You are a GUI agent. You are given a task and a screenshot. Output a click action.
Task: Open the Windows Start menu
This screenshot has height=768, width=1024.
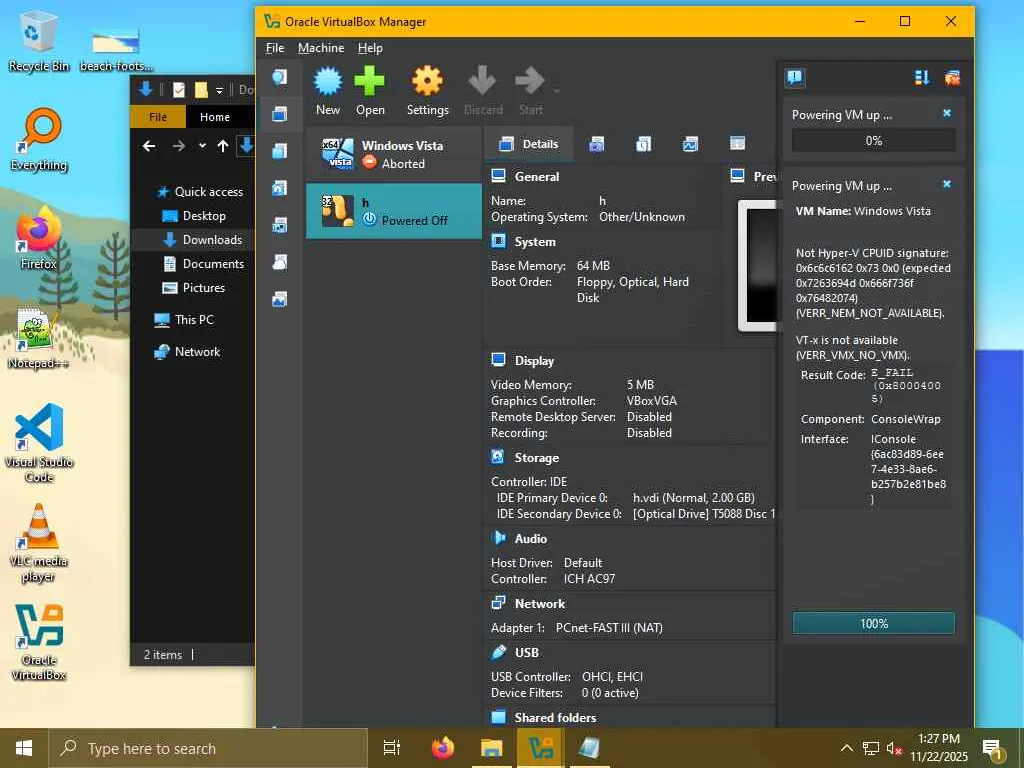[24, 748]
